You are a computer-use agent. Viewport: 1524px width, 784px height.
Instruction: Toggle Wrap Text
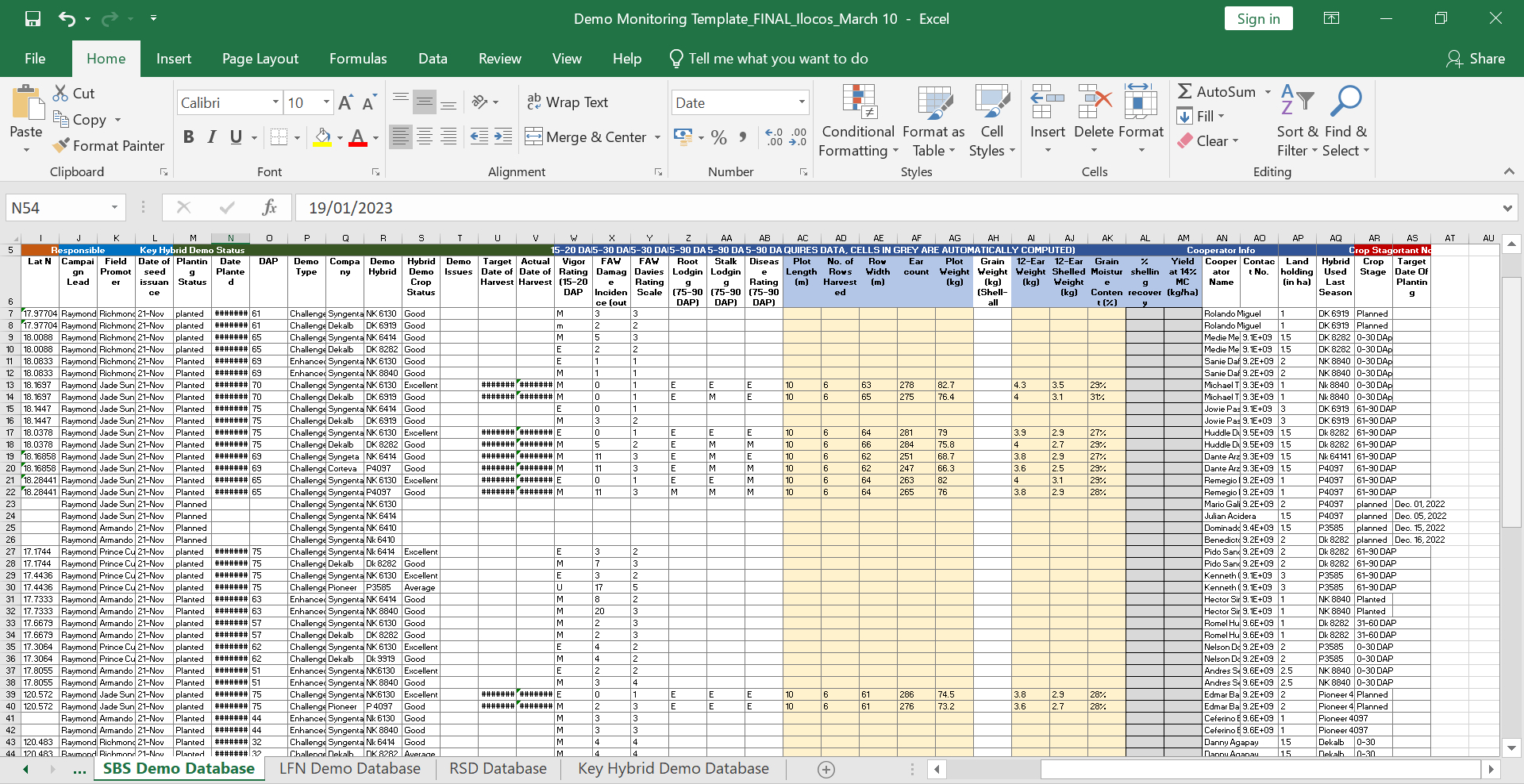(568, 102)
